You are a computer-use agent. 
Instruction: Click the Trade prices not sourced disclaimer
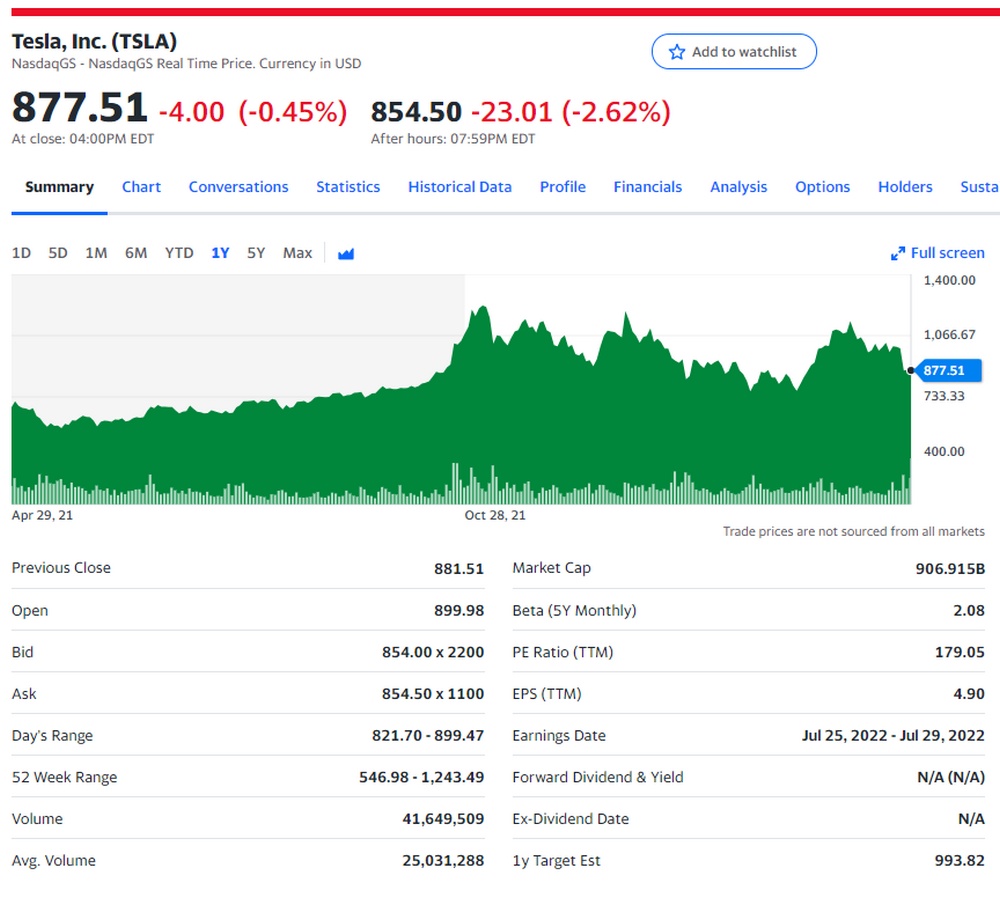click(x=853, y=532)
